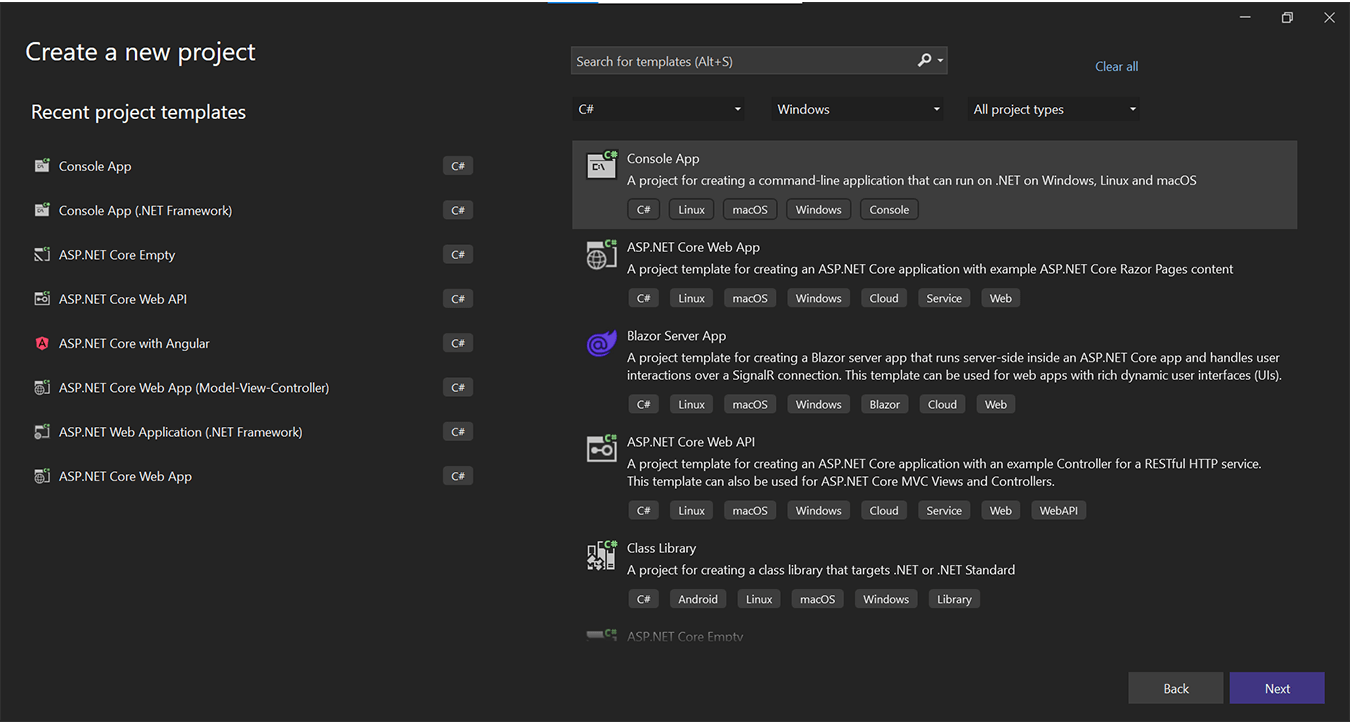Click the Console App template icon in the template list
The height and width of the screenshot is (724, 1350).
click(x=602, y=166)
